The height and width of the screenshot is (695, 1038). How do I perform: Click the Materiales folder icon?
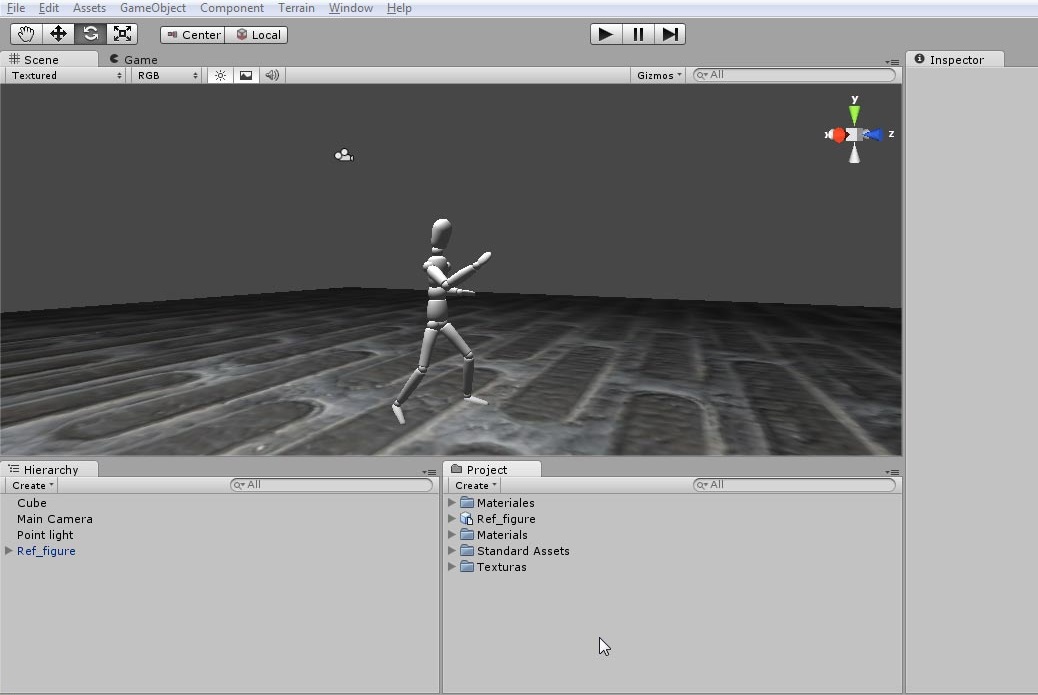(x=467, y=502)
